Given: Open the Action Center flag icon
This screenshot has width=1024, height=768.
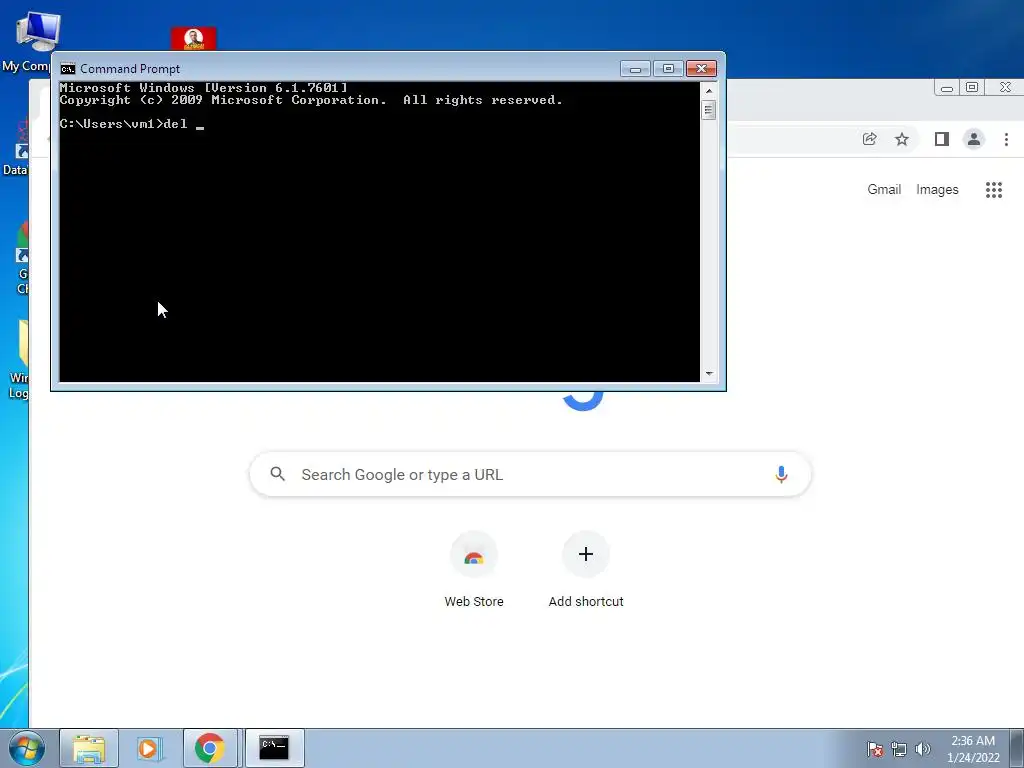Looking at the screenshot, I should 875,749.
